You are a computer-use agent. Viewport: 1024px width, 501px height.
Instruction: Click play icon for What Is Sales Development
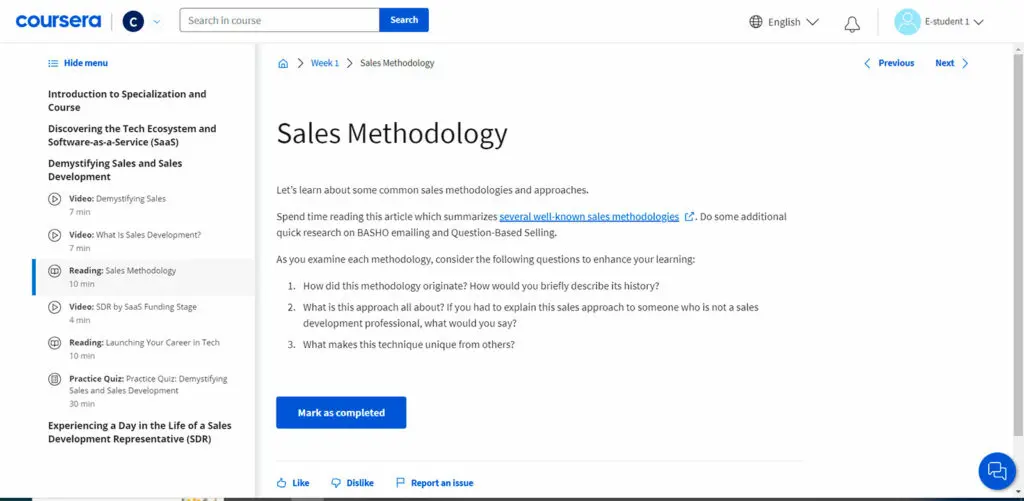click(55, 234)
